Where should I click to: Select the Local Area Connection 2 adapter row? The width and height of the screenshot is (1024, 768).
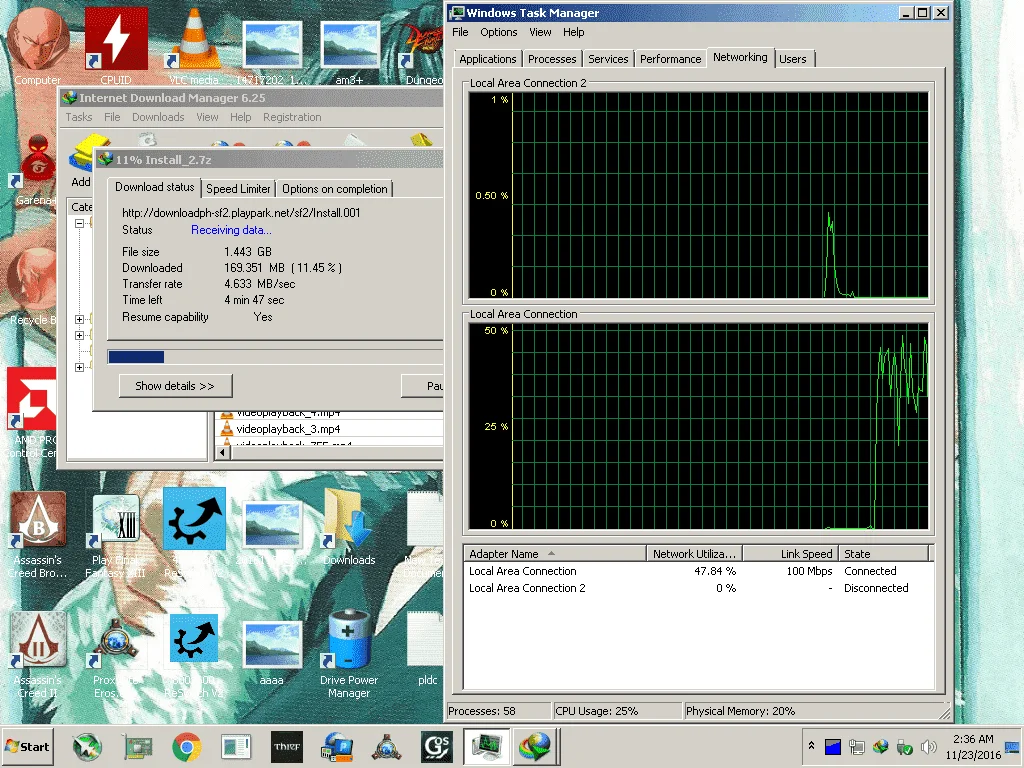coord(698,588)
